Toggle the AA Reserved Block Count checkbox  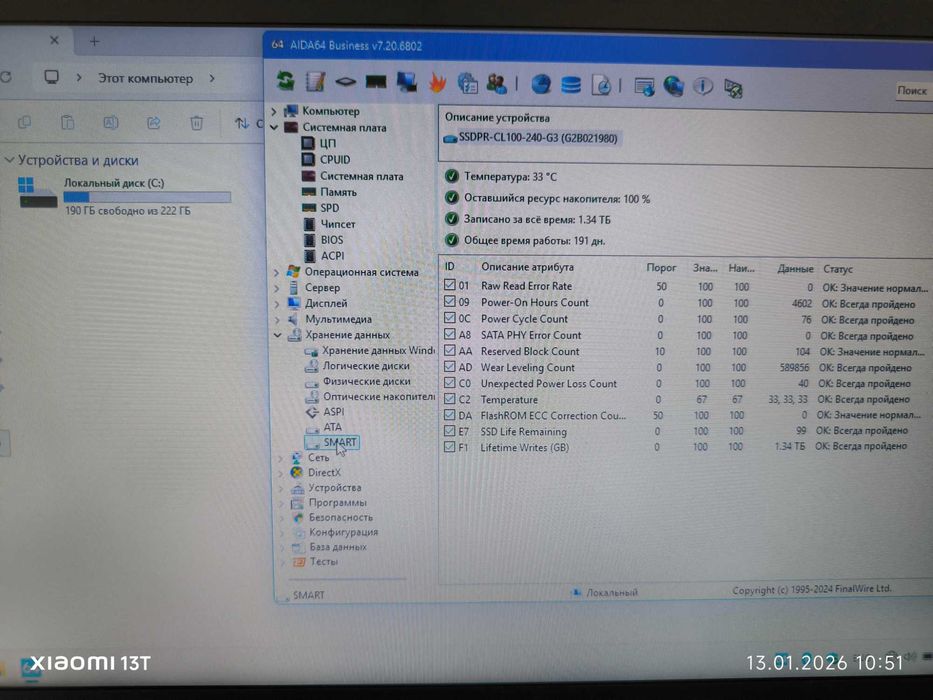pos(450,350)
